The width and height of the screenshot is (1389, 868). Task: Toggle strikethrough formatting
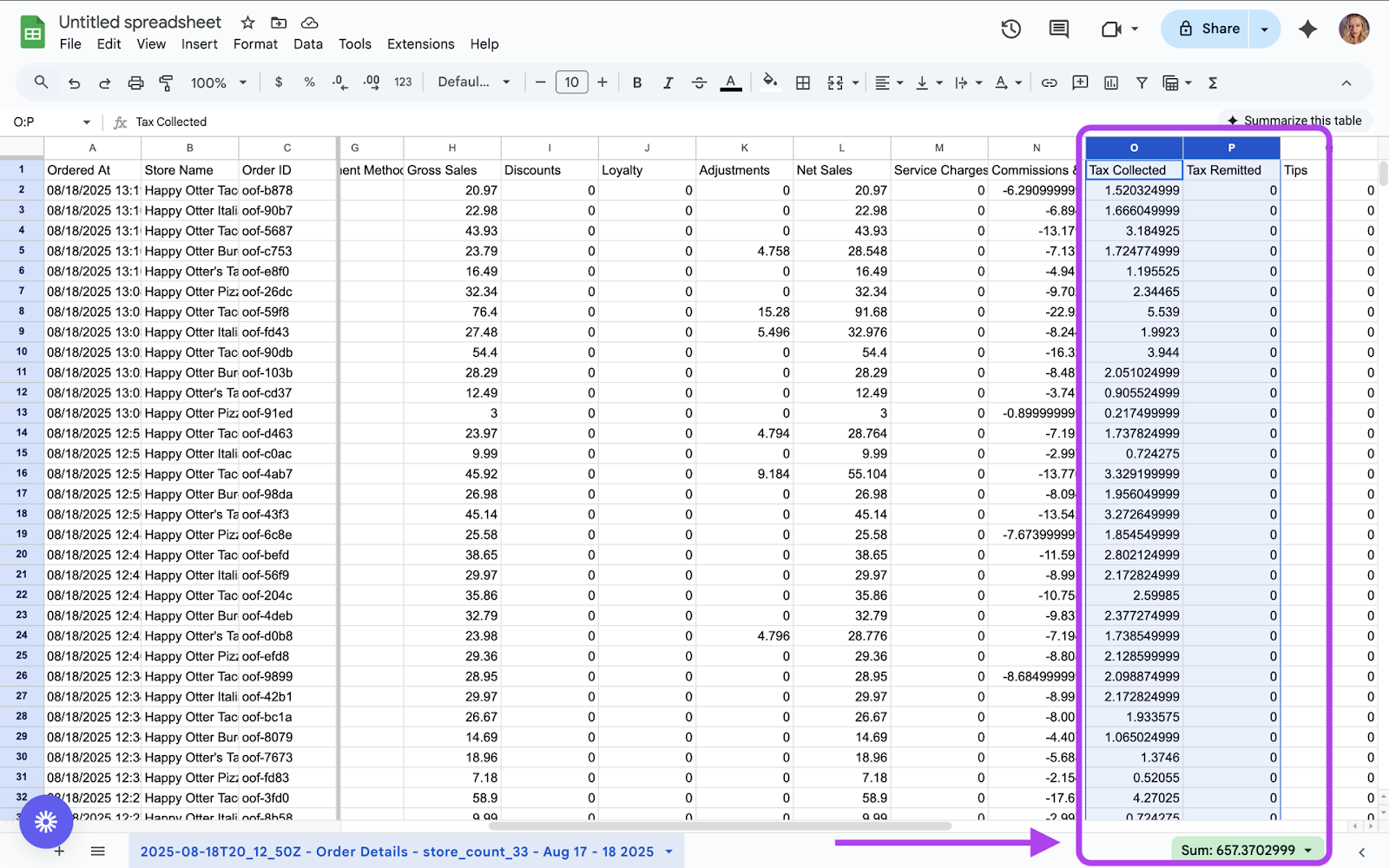pos(699,82)
